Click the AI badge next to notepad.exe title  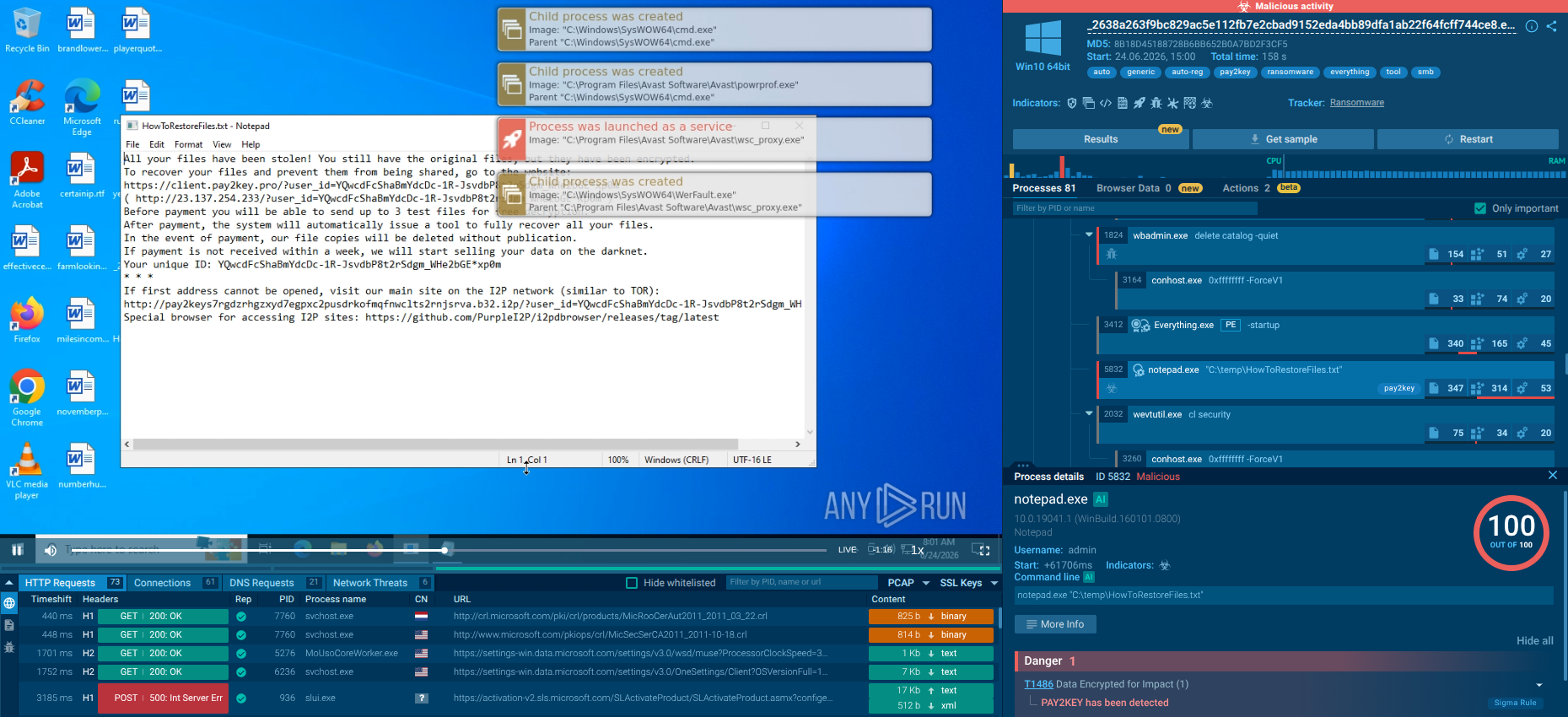pyautogui.click(x=1101, y=499)
